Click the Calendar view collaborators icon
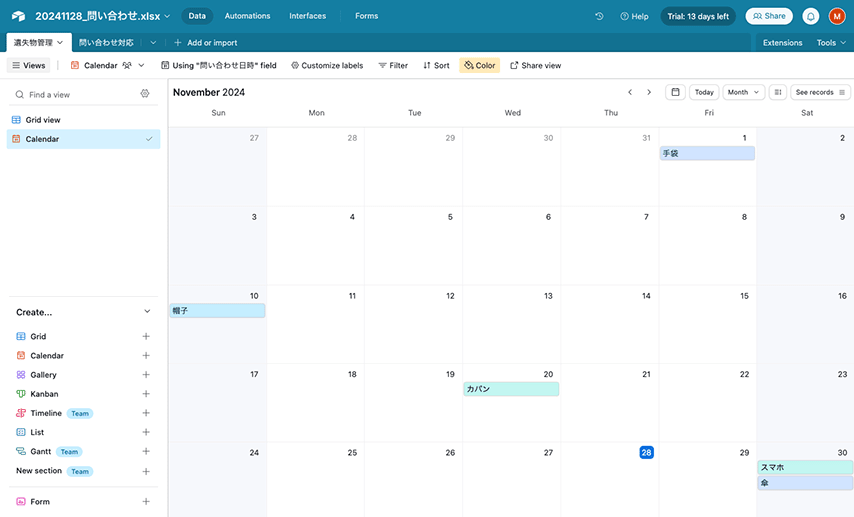The image size is (854, 517). [127, 65]
